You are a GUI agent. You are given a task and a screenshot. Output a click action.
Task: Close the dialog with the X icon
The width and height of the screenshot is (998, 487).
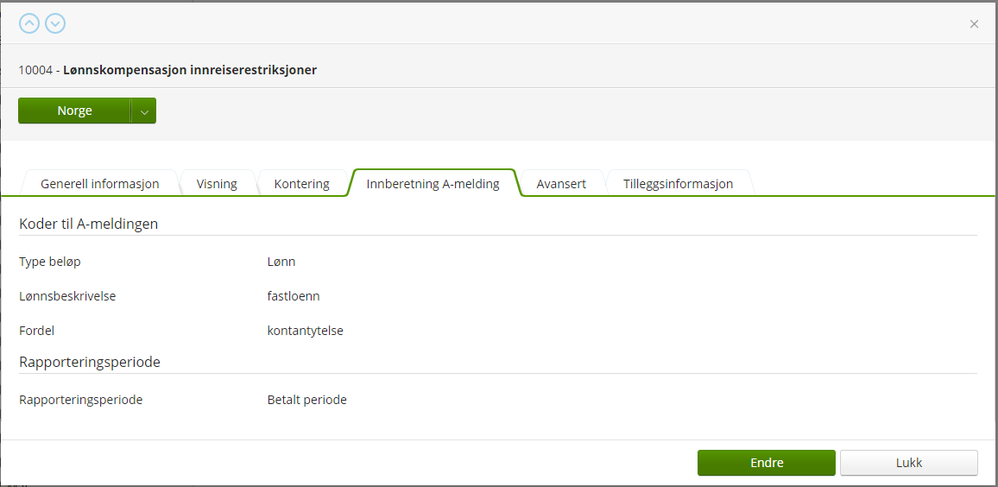(x=974, y=24)
